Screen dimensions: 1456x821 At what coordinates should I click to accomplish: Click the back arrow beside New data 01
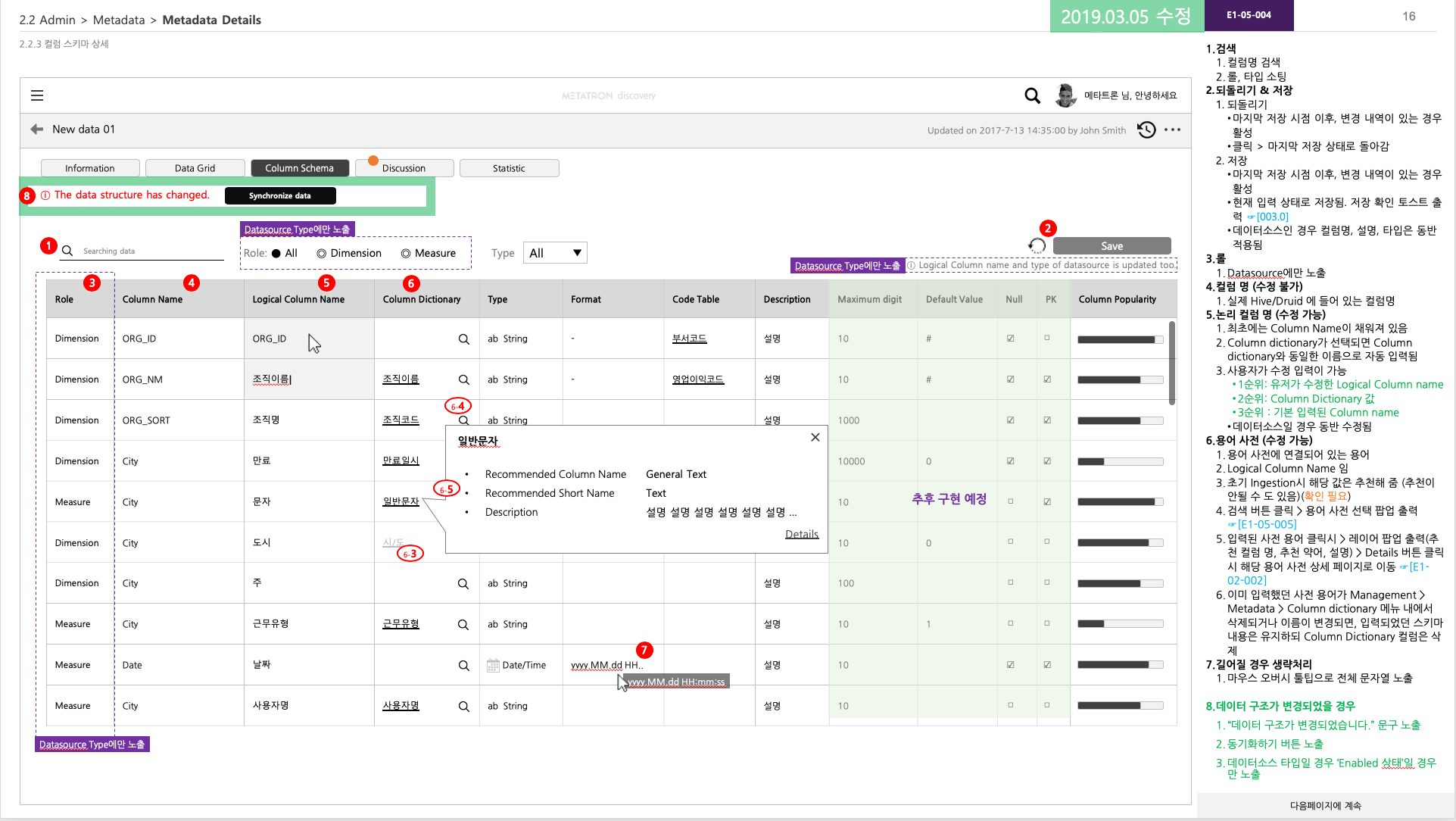(36, 130)
